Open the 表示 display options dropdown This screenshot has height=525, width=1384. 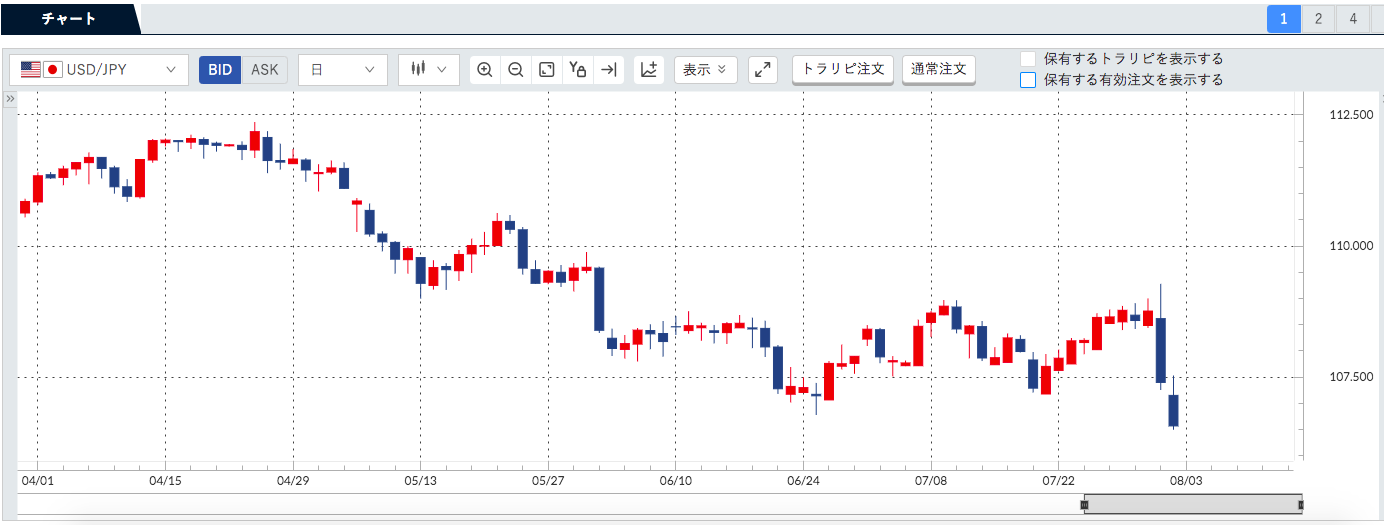(706, 70)
